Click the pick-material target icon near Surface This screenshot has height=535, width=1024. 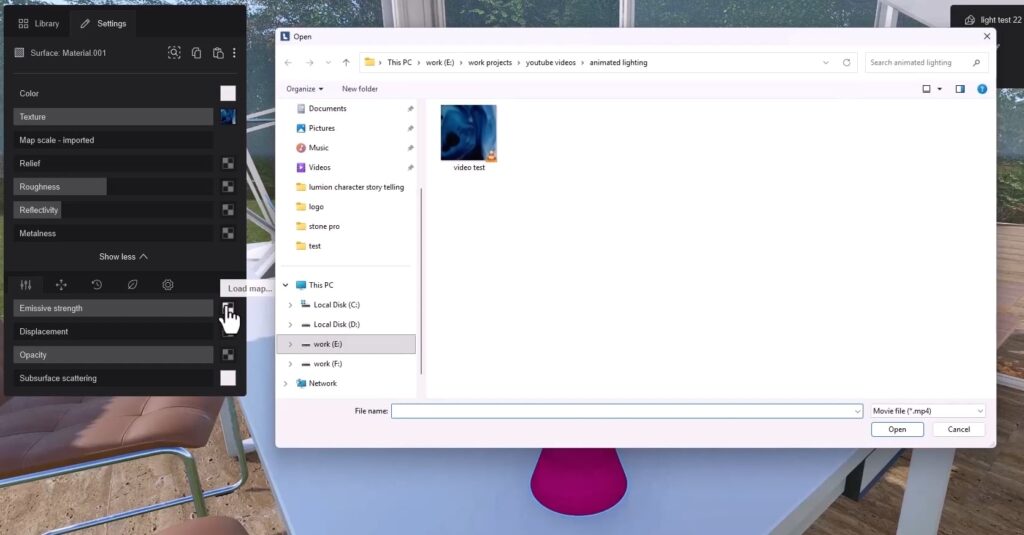pos(174,53)
